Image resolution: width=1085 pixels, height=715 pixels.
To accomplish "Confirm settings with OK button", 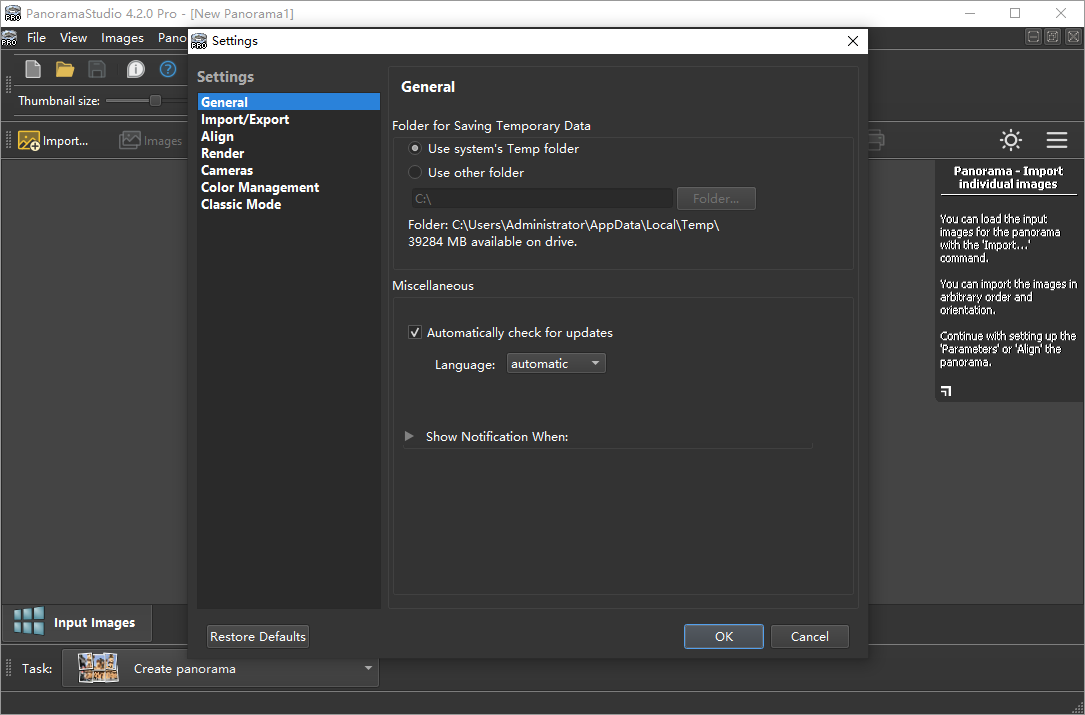I will [x=724, y=636].
